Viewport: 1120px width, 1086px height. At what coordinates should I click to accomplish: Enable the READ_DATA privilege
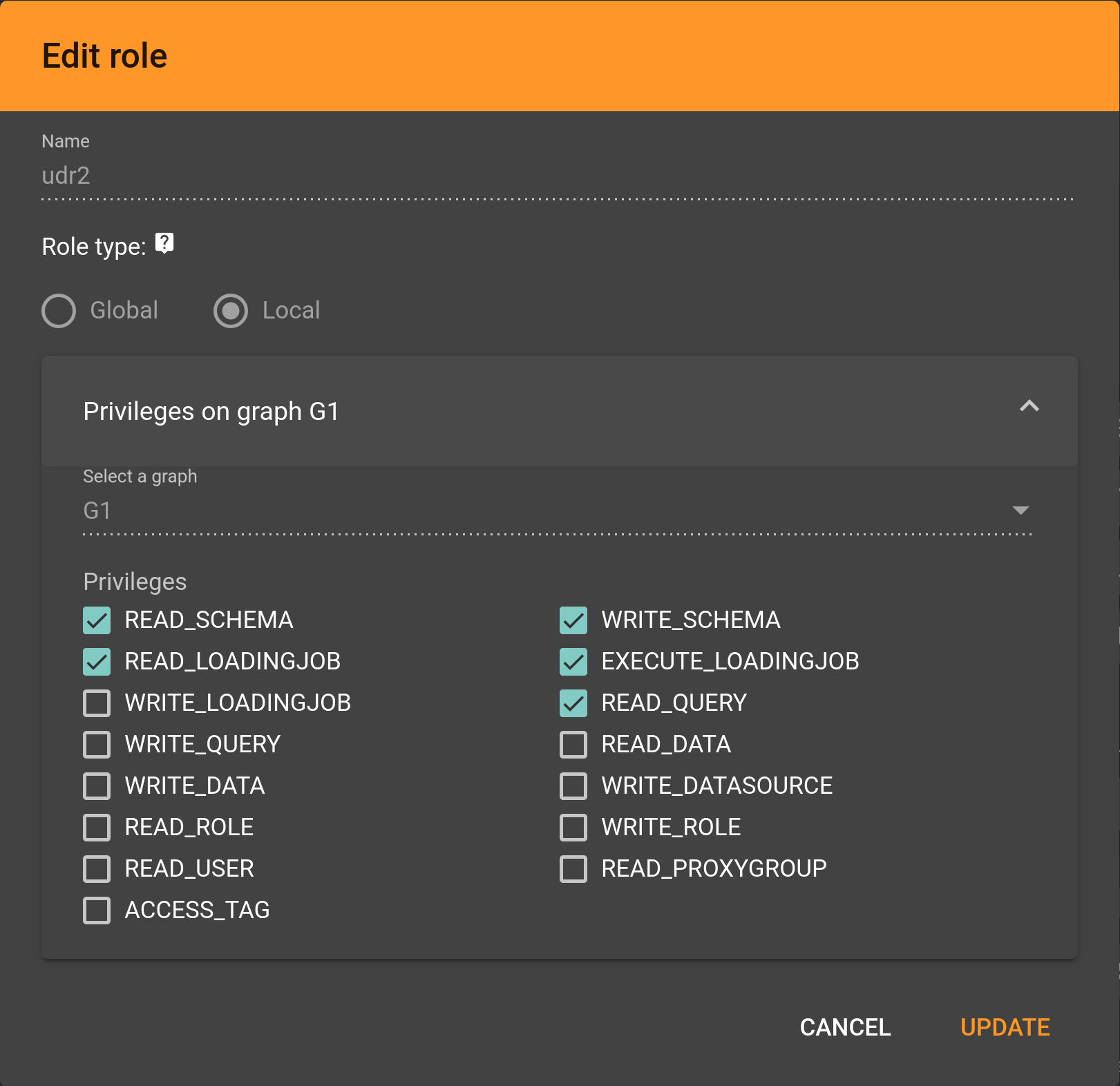click(573, 745)
